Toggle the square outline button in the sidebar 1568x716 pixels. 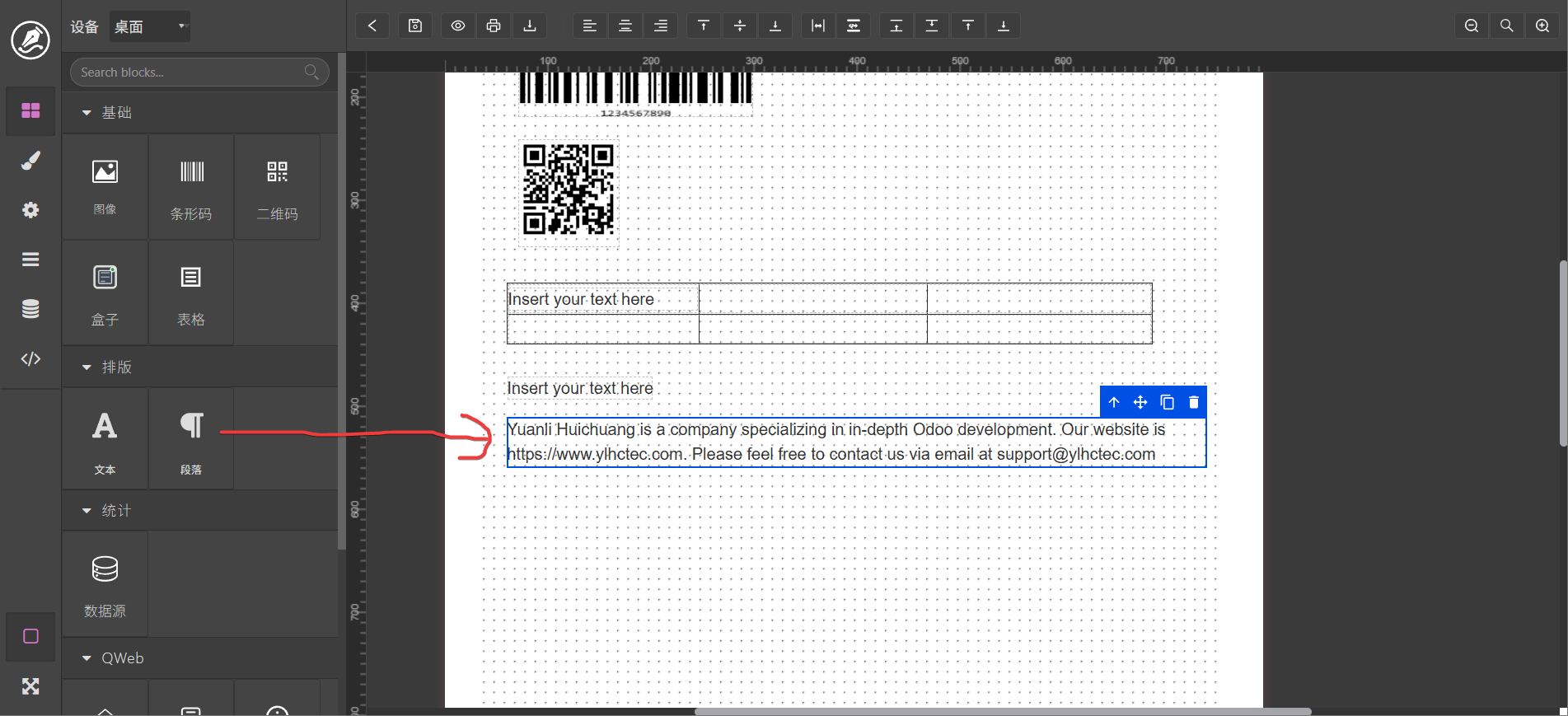point(30,636)
